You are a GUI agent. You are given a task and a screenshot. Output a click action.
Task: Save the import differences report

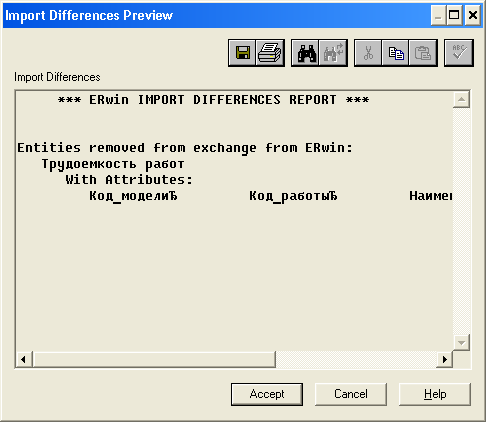pos(242,53)
